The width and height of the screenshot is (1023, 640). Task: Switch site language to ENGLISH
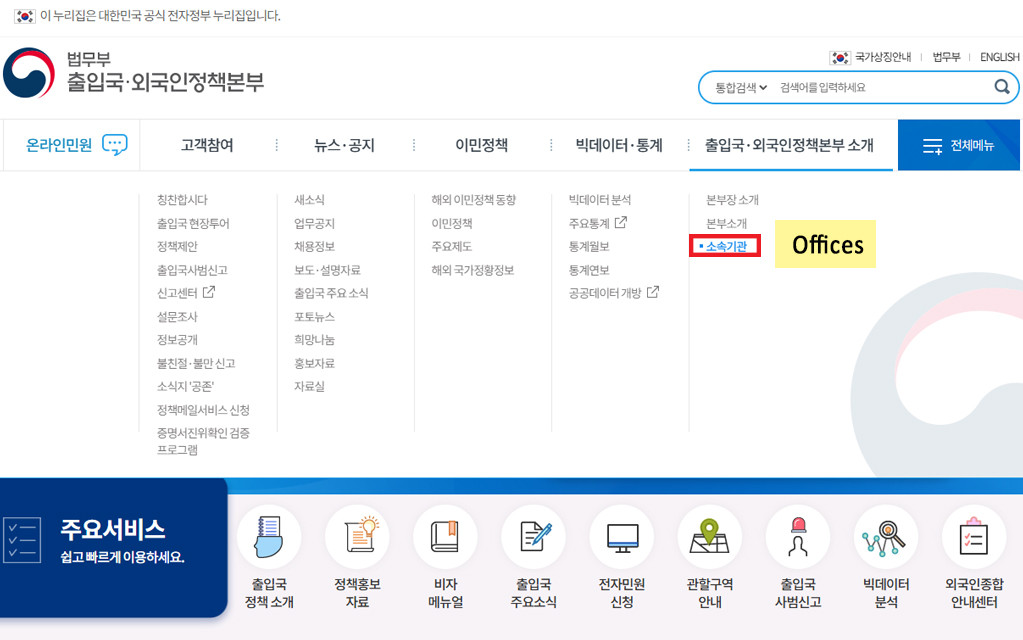pyautogui.click(x=999, y=57)
